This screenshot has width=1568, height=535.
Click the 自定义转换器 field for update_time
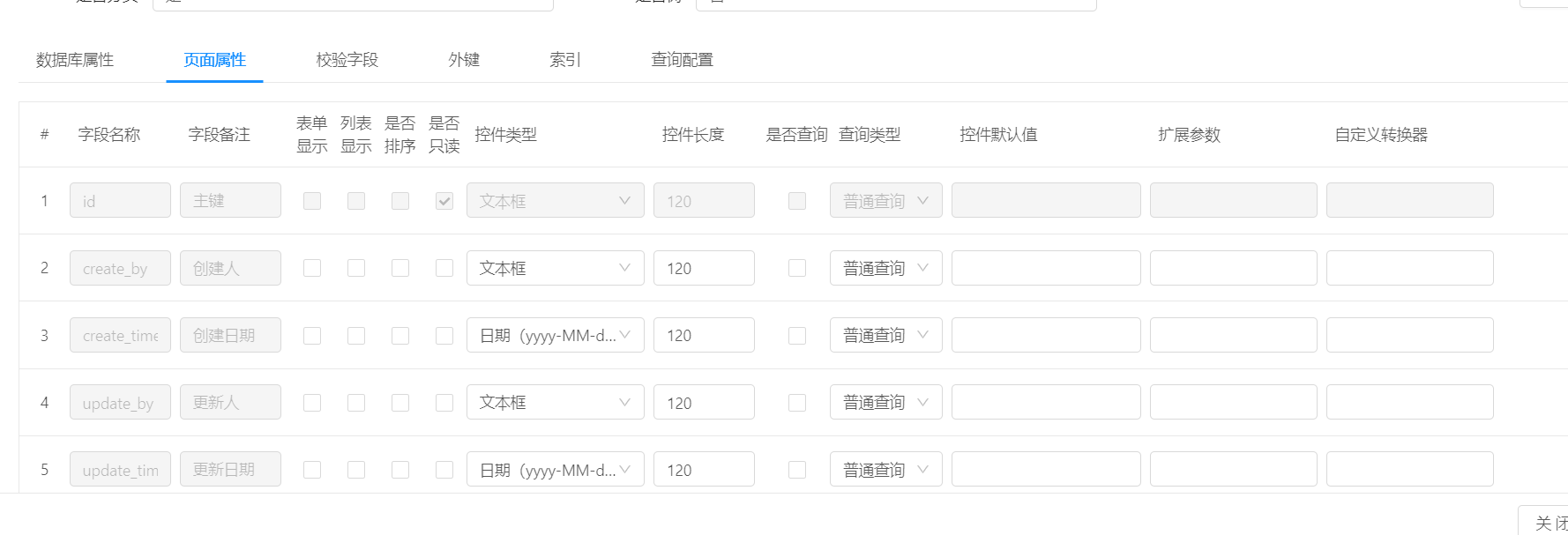click(x=1409, y=469)
